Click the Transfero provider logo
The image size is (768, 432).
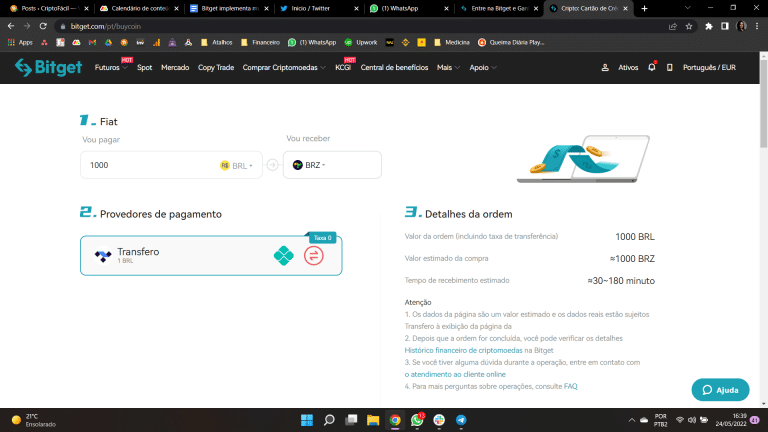coord(103,255)
